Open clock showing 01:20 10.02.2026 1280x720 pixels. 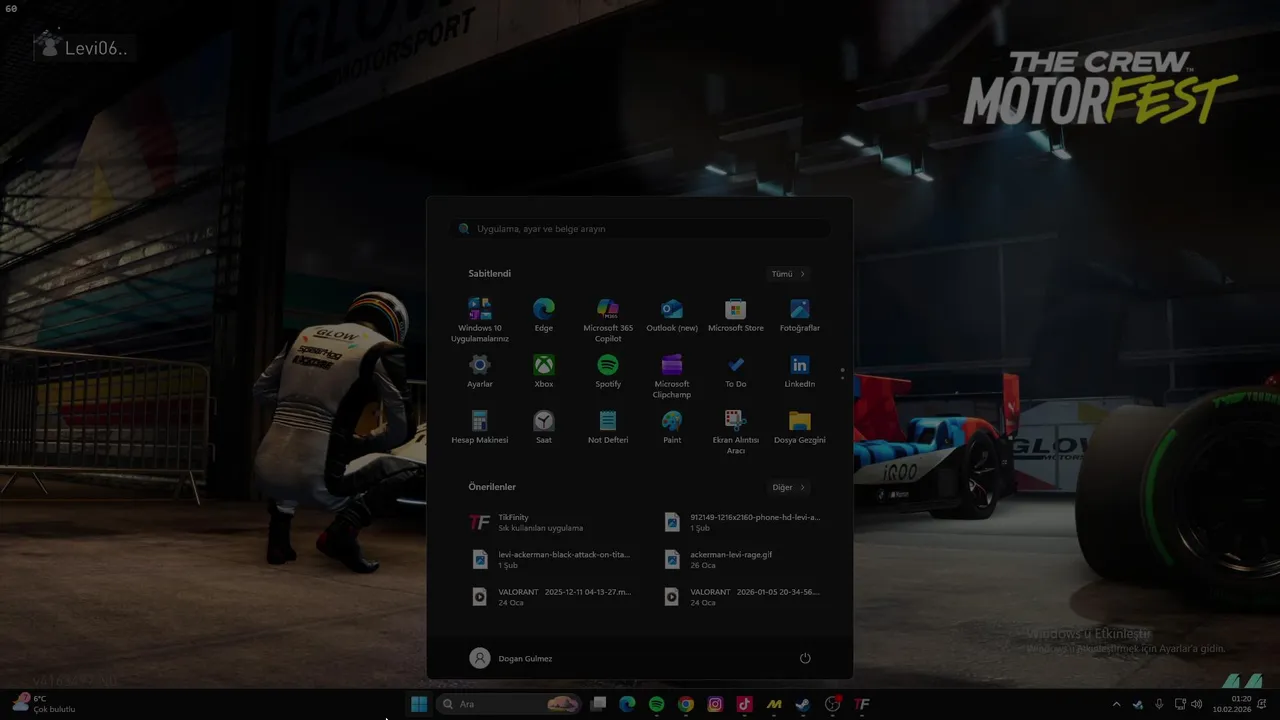click(x=1232, y=704)
